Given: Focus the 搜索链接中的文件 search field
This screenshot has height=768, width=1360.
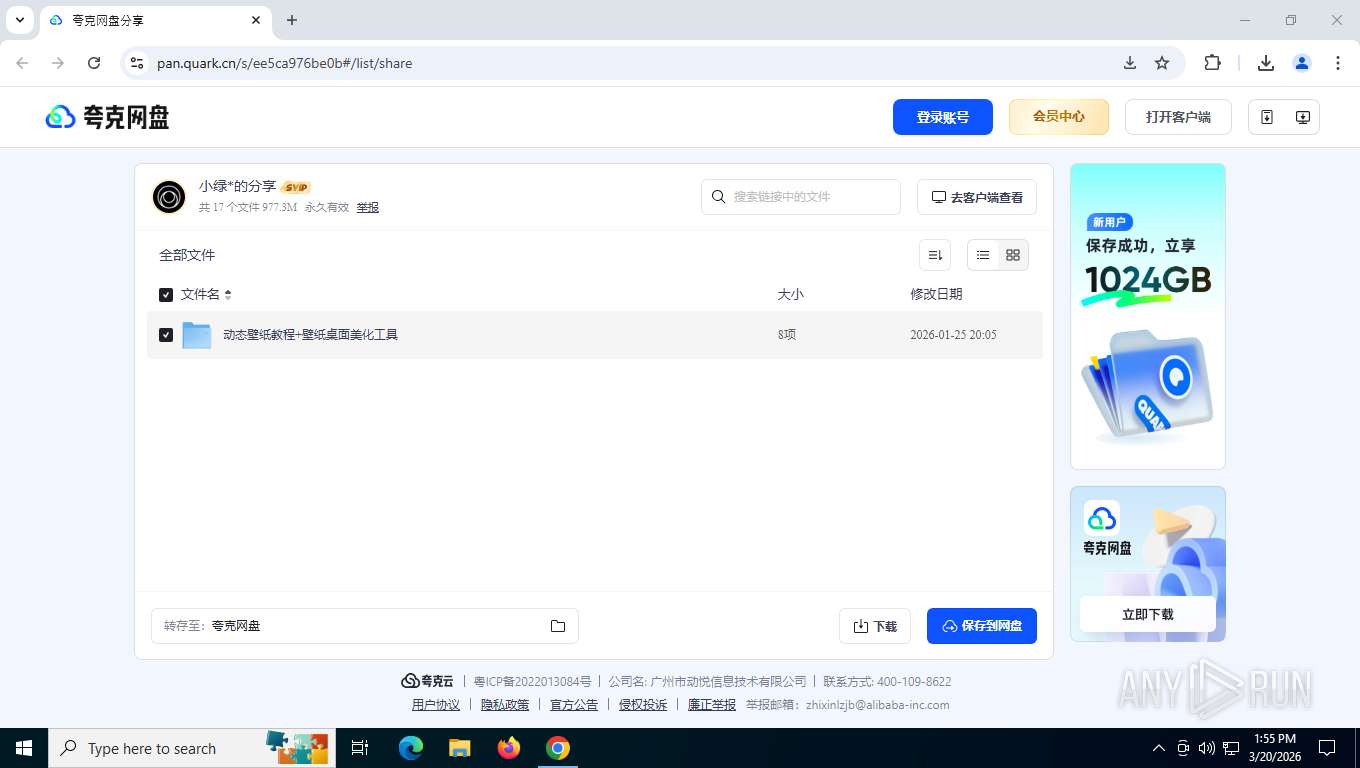Looking at the screenshot, I should click(x=801, y=197).
